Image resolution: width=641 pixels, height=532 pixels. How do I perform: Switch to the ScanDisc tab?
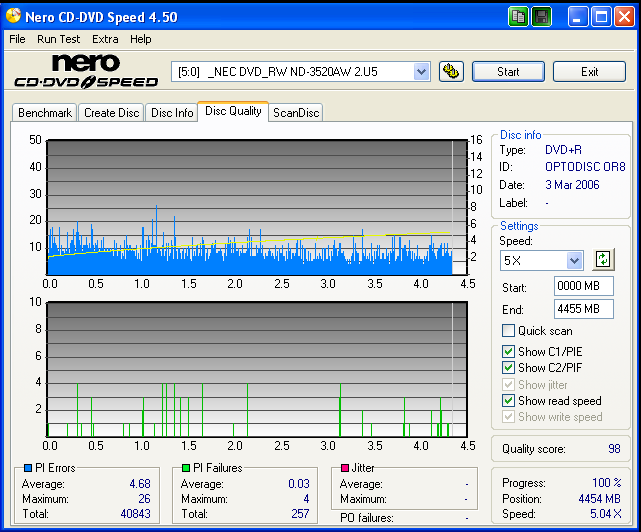pyautogui.click(x=296, y=112)
